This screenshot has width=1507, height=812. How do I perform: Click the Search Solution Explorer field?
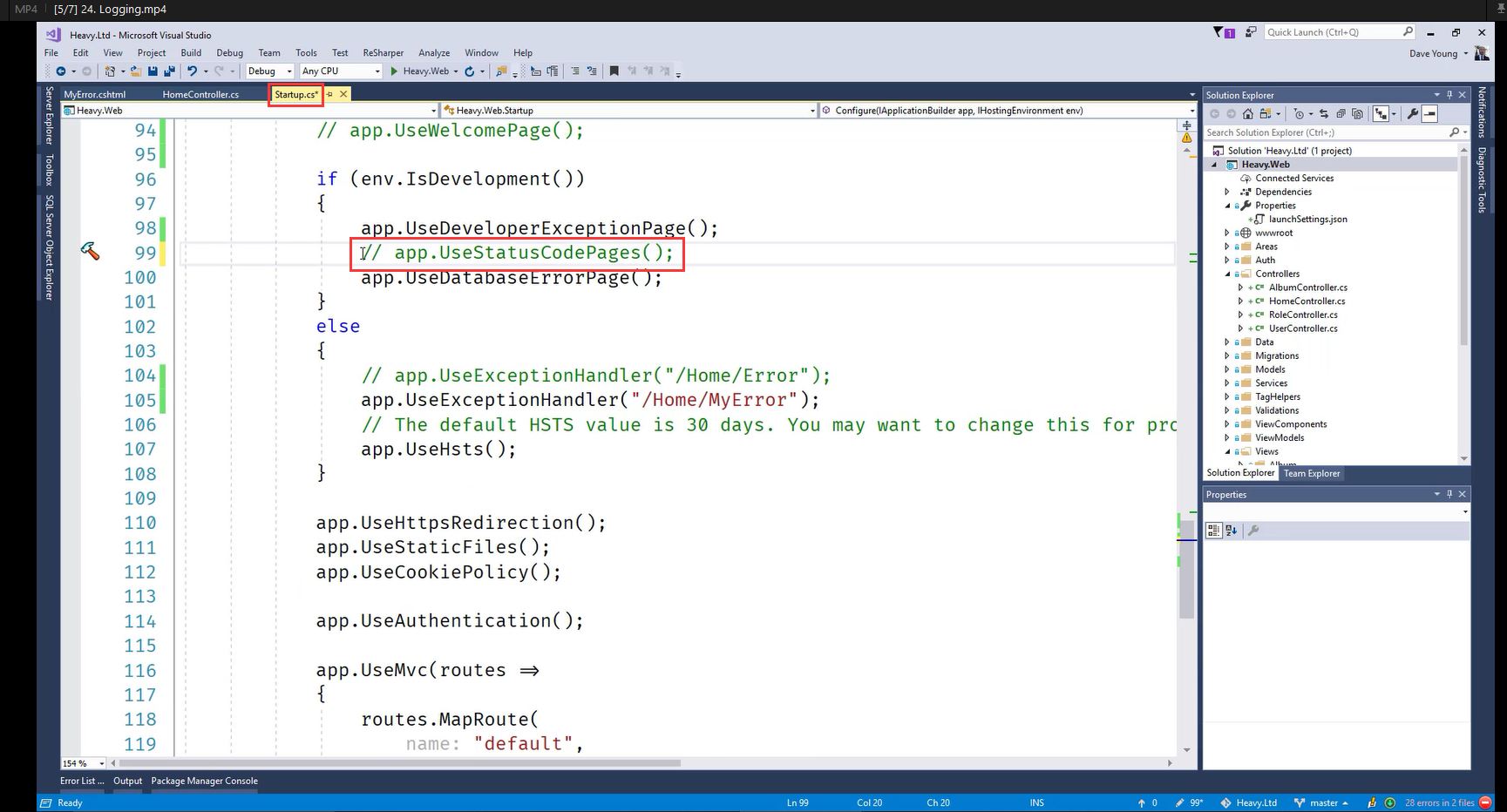pyautogui.click(x=1325, y=132)
